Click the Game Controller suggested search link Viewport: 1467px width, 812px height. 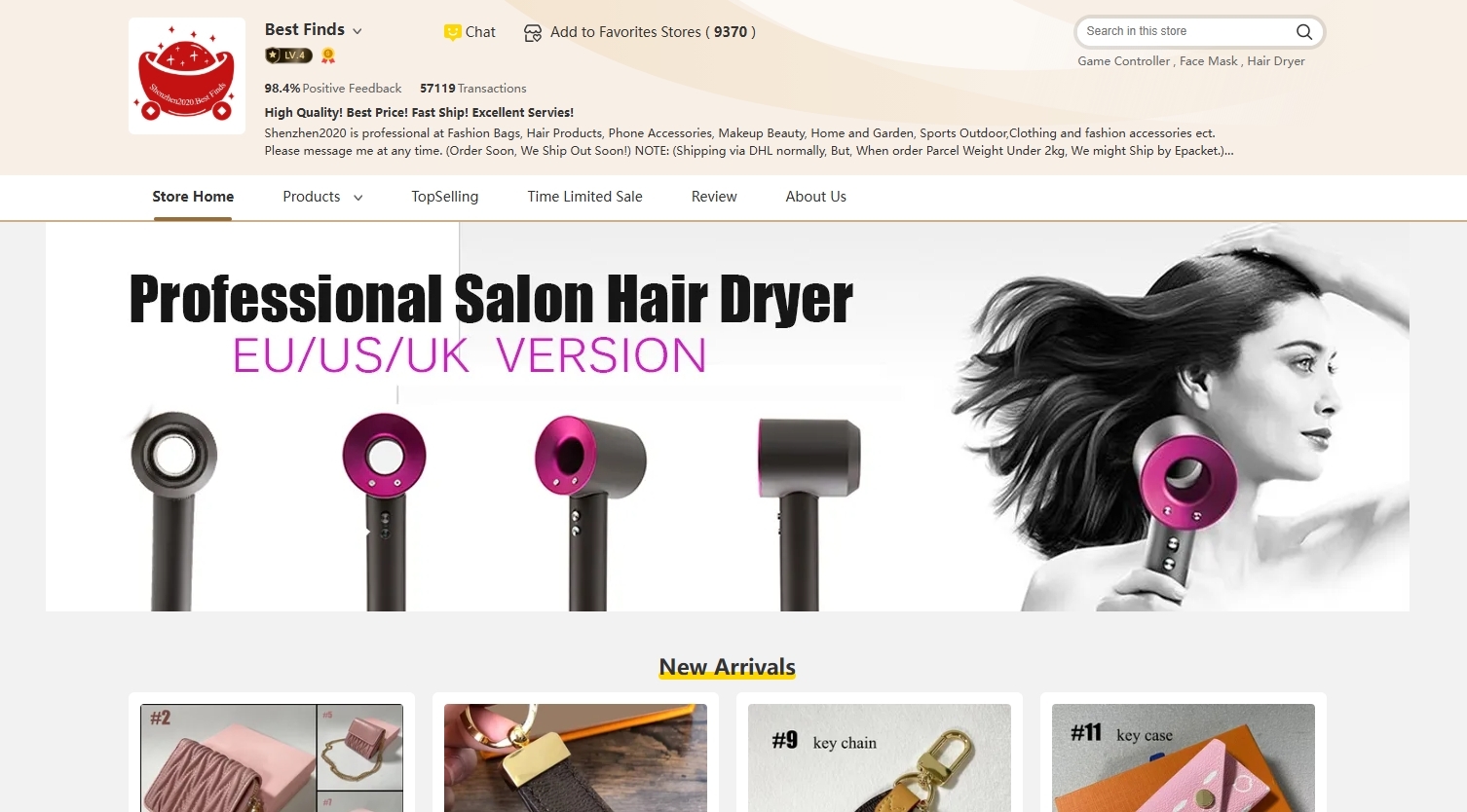click(x=1123, y=61)
